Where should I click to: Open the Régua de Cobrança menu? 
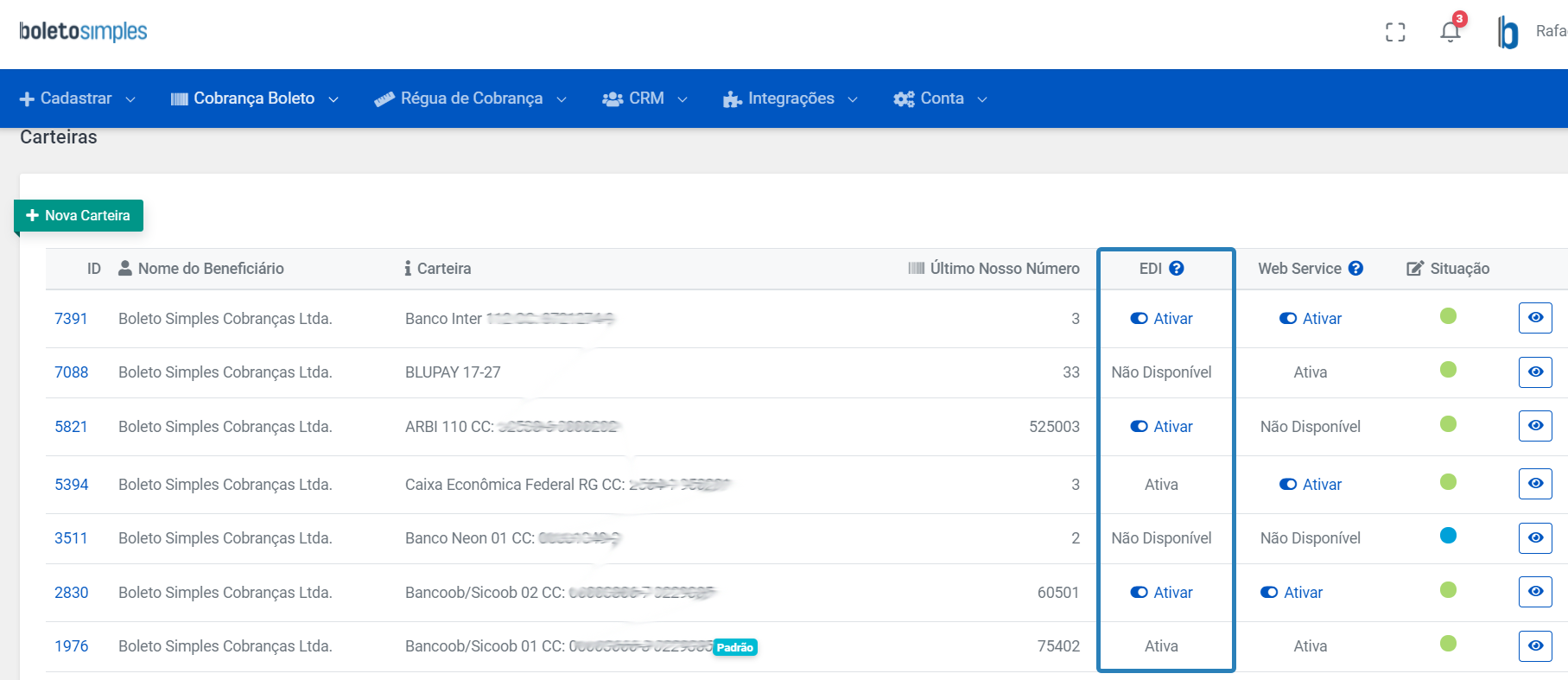471,99
